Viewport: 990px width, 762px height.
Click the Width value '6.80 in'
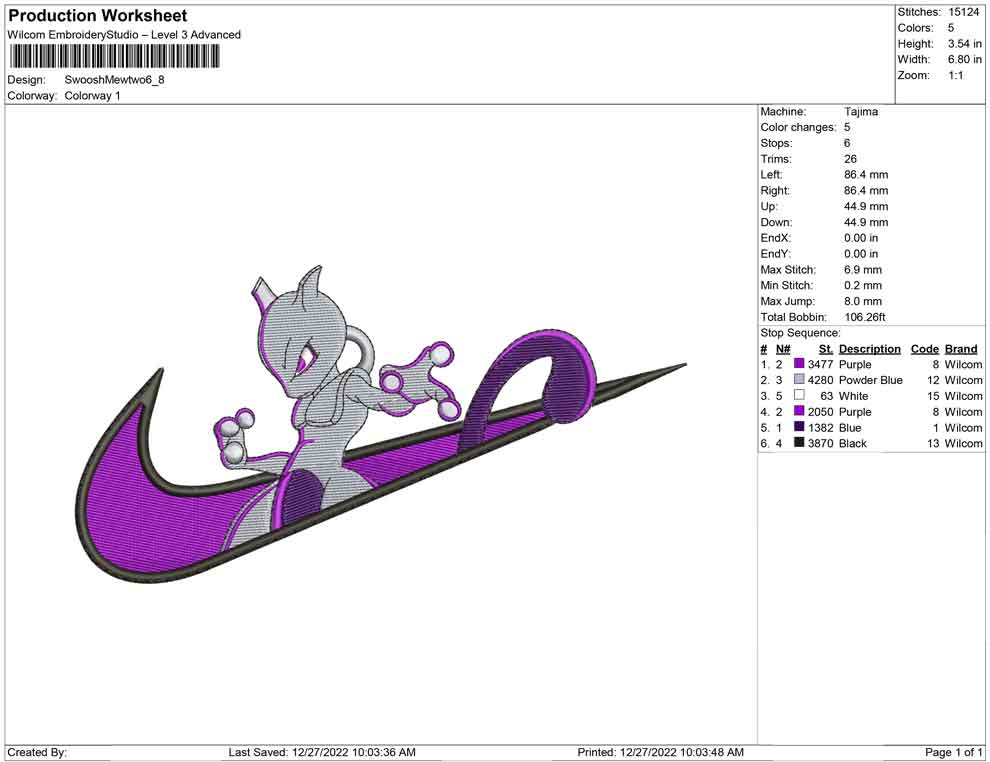coord(965,59)
